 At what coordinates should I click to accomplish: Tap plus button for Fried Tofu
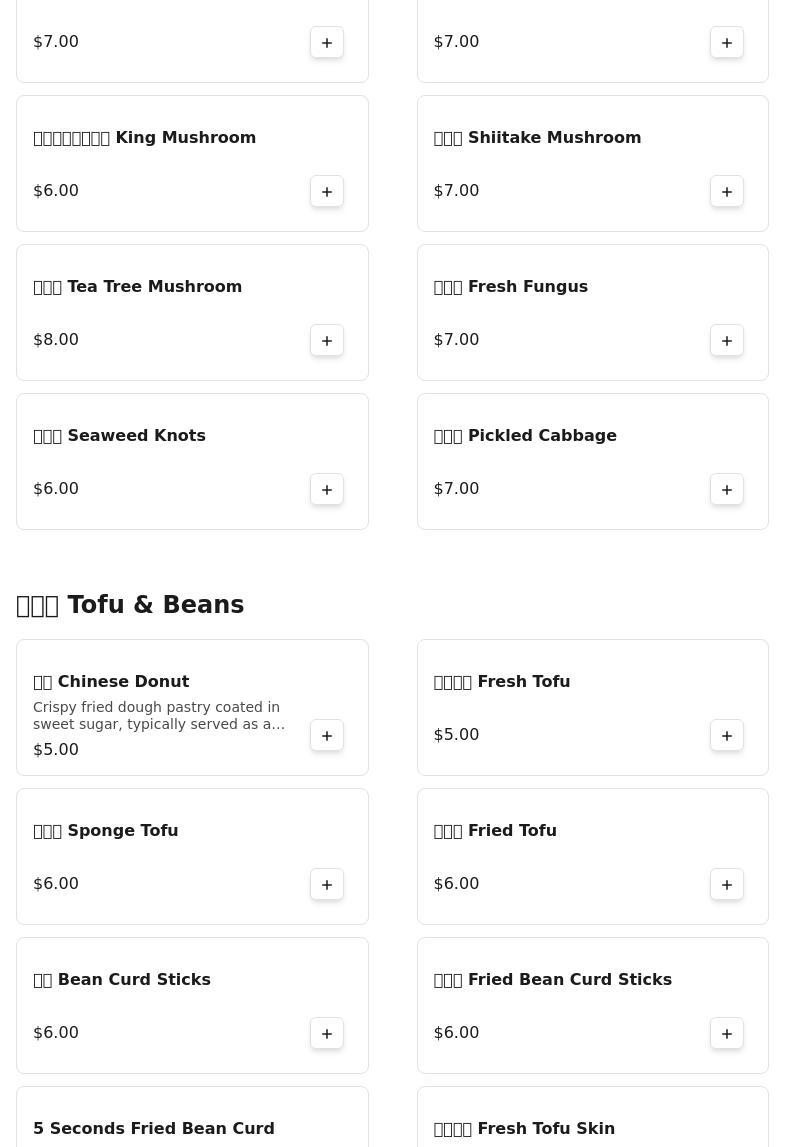point(727,884)
